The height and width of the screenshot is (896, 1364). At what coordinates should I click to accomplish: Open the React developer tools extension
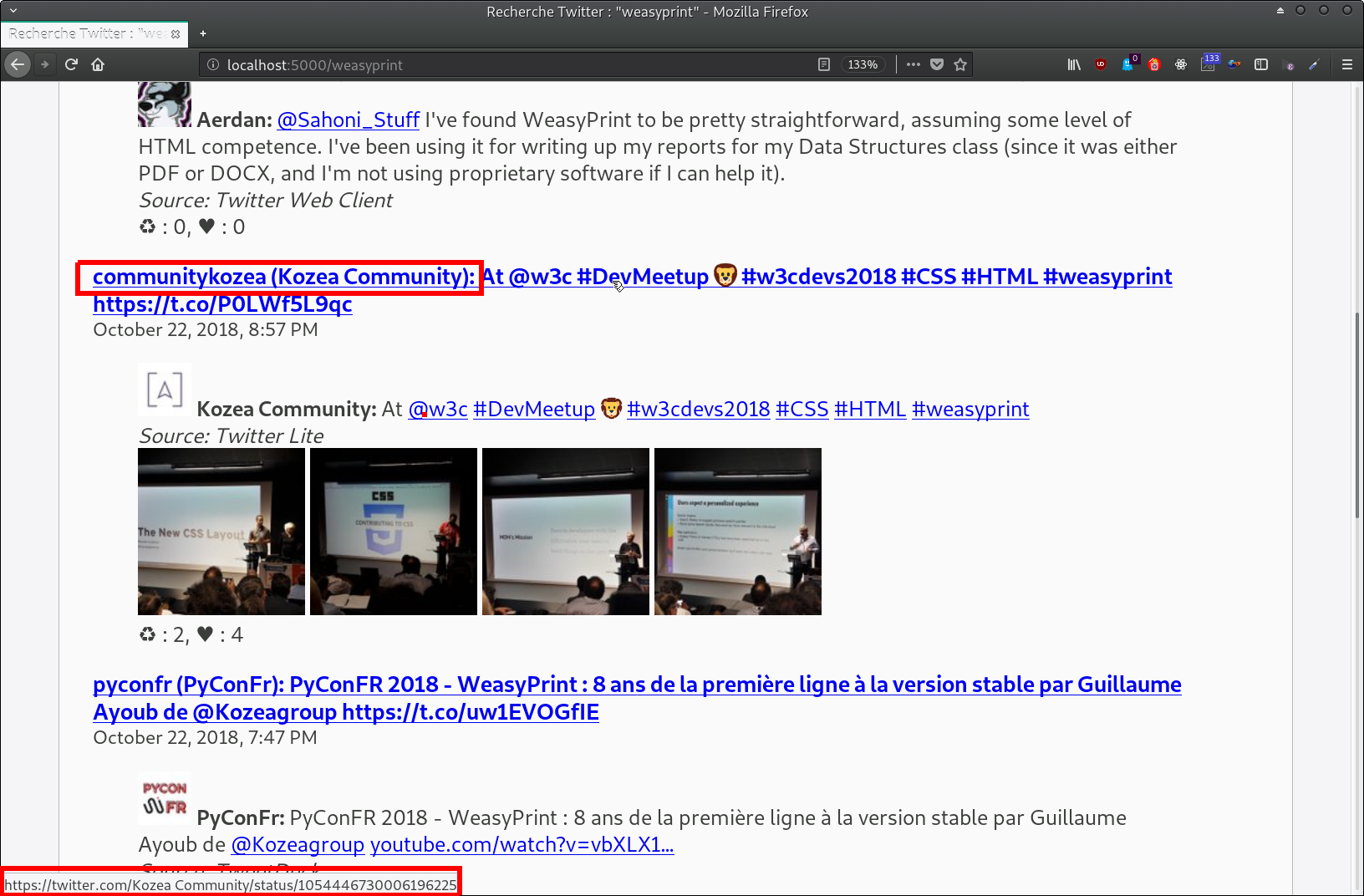pos(1181,64)
